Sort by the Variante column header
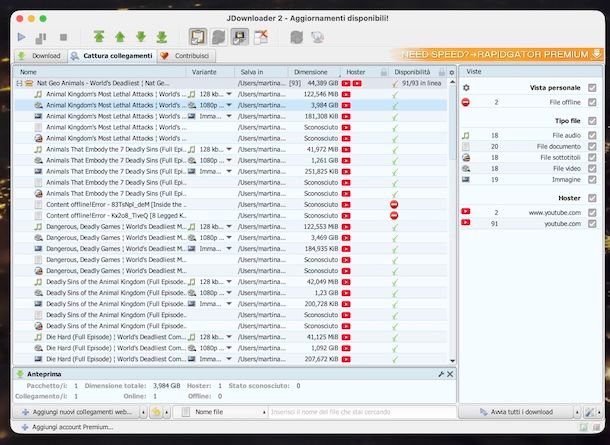This screenshot has height=445, width=610. [210, 72]
